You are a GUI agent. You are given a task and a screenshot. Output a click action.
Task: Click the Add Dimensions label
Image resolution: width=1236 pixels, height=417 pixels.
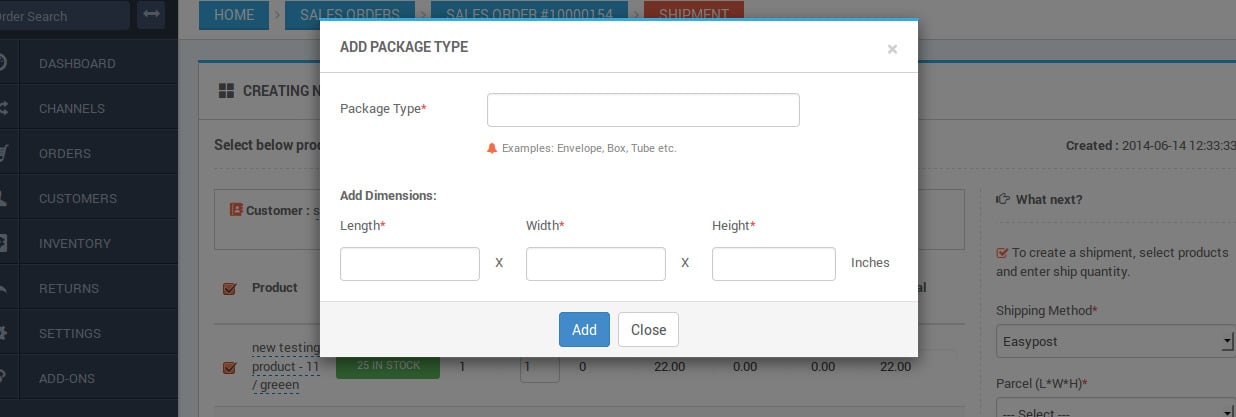pyautogui.click(x=388, y=196)
